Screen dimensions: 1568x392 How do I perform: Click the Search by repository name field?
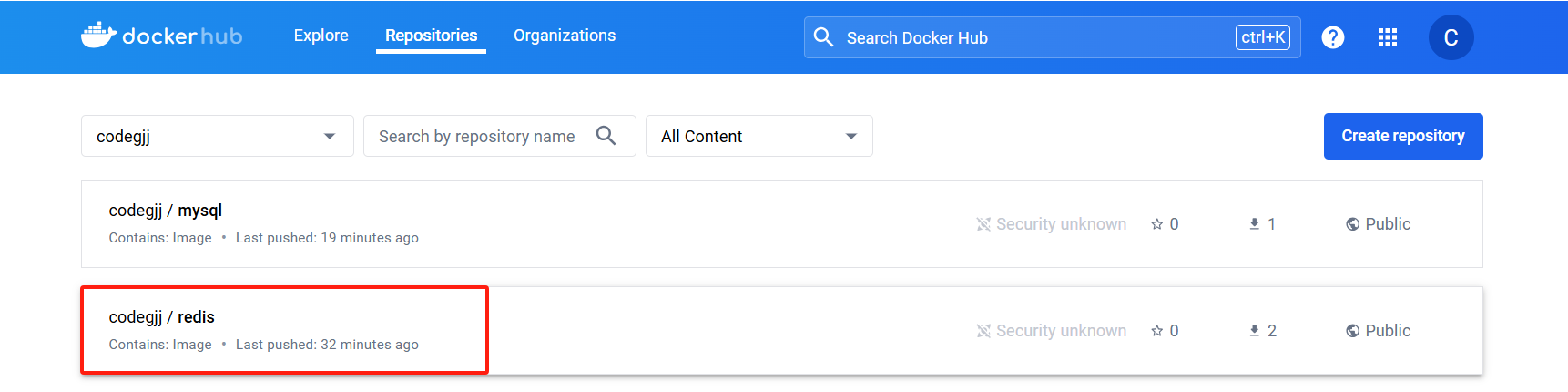pyautogui.click(x=476, y=136)
